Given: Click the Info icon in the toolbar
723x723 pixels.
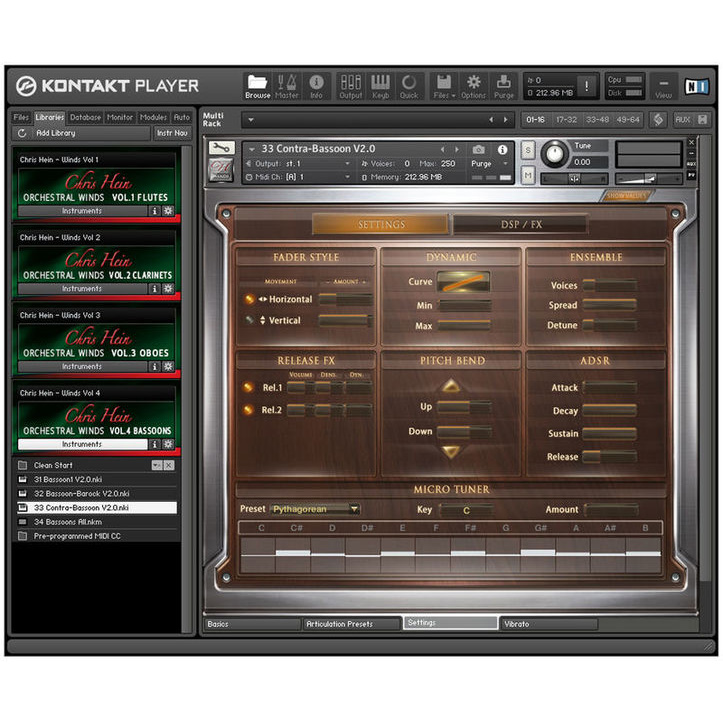Looking at the screenshot, I should pos(316,86).
